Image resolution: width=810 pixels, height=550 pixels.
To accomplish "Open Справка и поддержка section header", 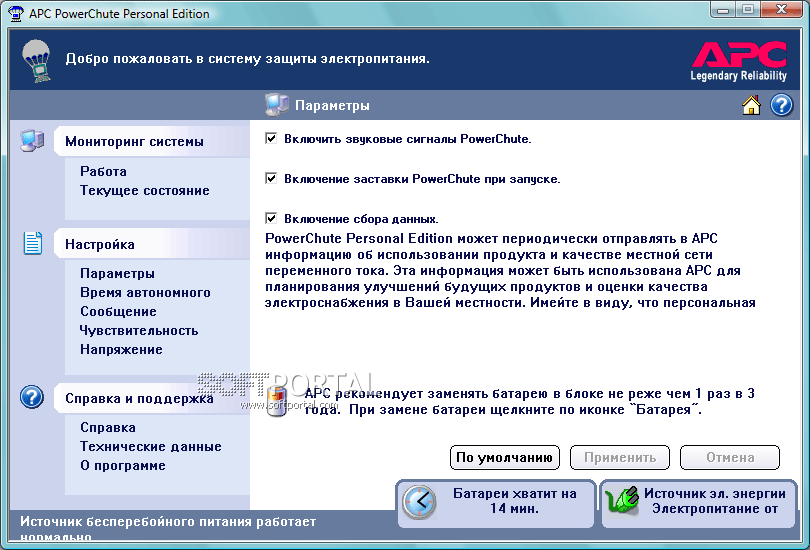I will pyautogui.click(x=152, y=398).
